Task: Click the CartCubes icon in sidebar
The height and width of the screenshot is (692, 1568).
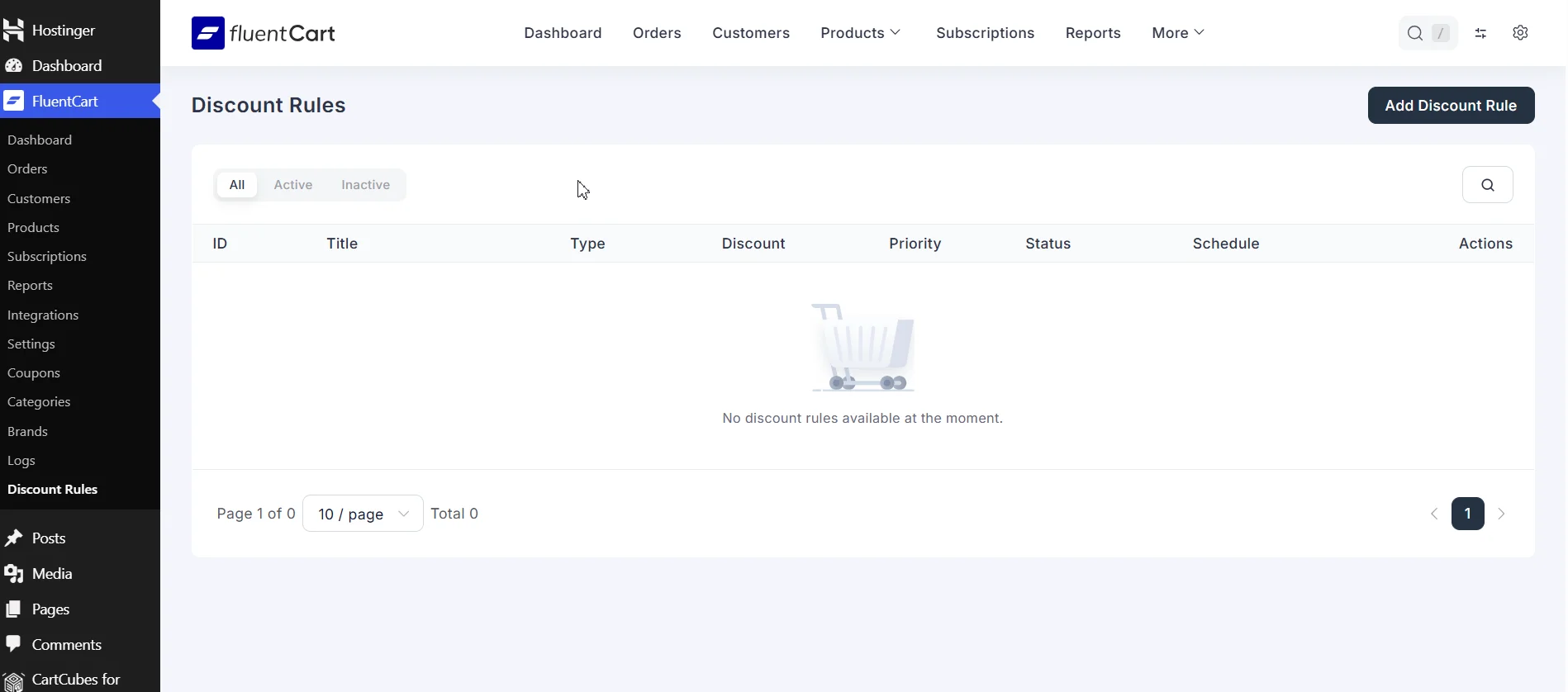Action: 13,680
